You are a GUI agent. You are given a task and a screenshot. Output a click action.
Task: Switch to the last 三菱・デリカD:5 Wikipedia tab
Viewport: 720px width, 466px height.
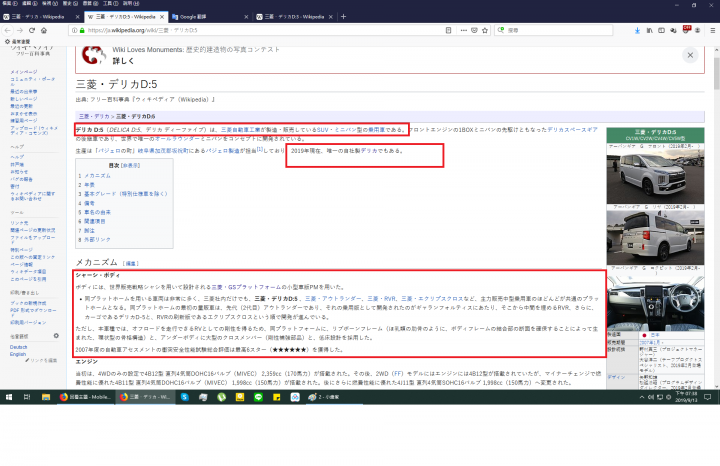pos(294,17)
